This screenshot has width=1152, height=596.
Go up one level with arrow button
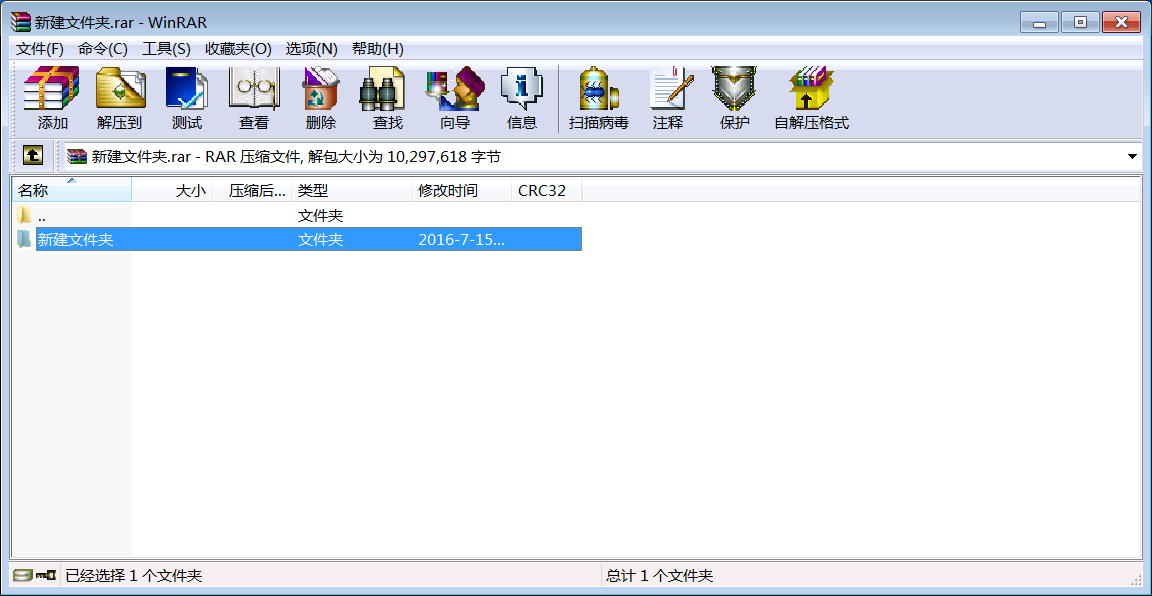[33, 155]
